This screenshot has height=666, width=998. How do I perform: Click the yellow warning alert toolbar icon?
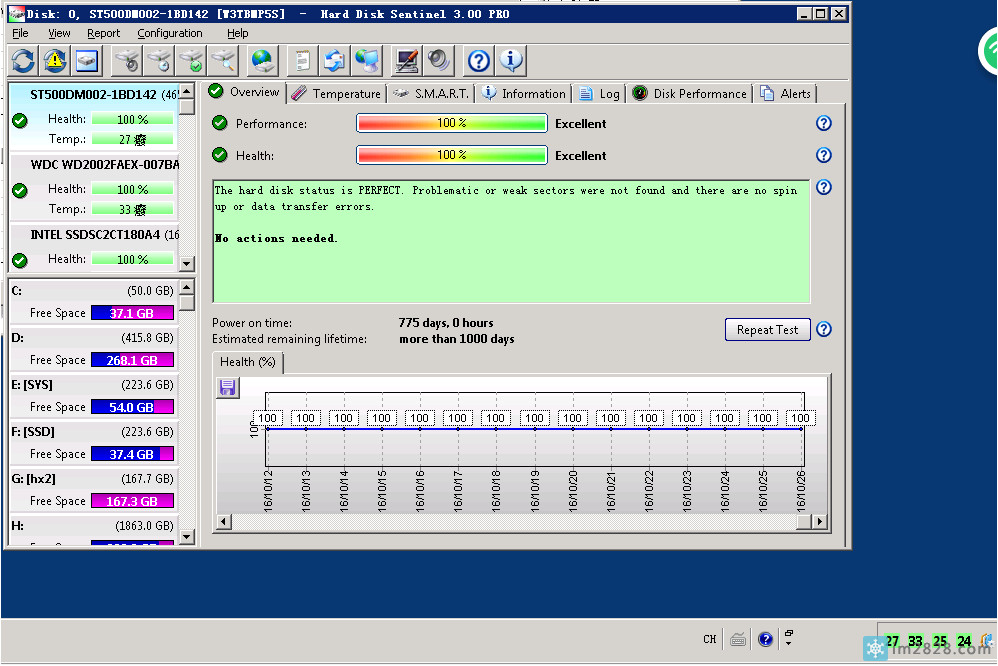[55, 61]
